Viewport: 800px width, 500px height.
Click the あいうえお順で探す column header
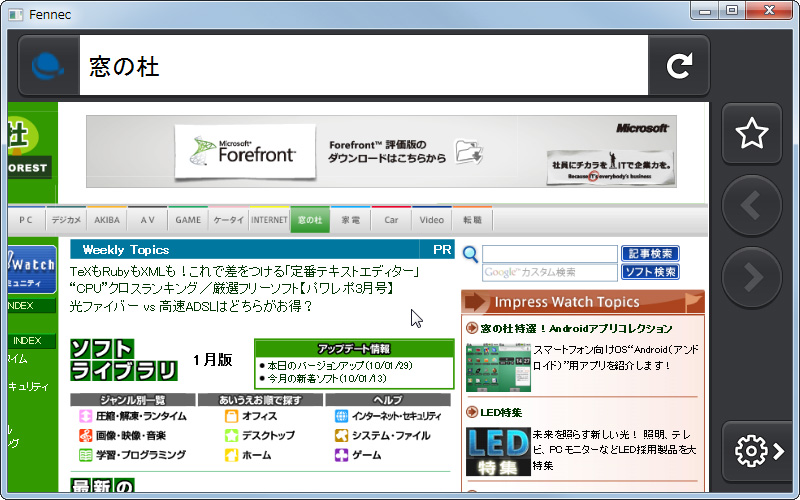[x=260, y=400]
